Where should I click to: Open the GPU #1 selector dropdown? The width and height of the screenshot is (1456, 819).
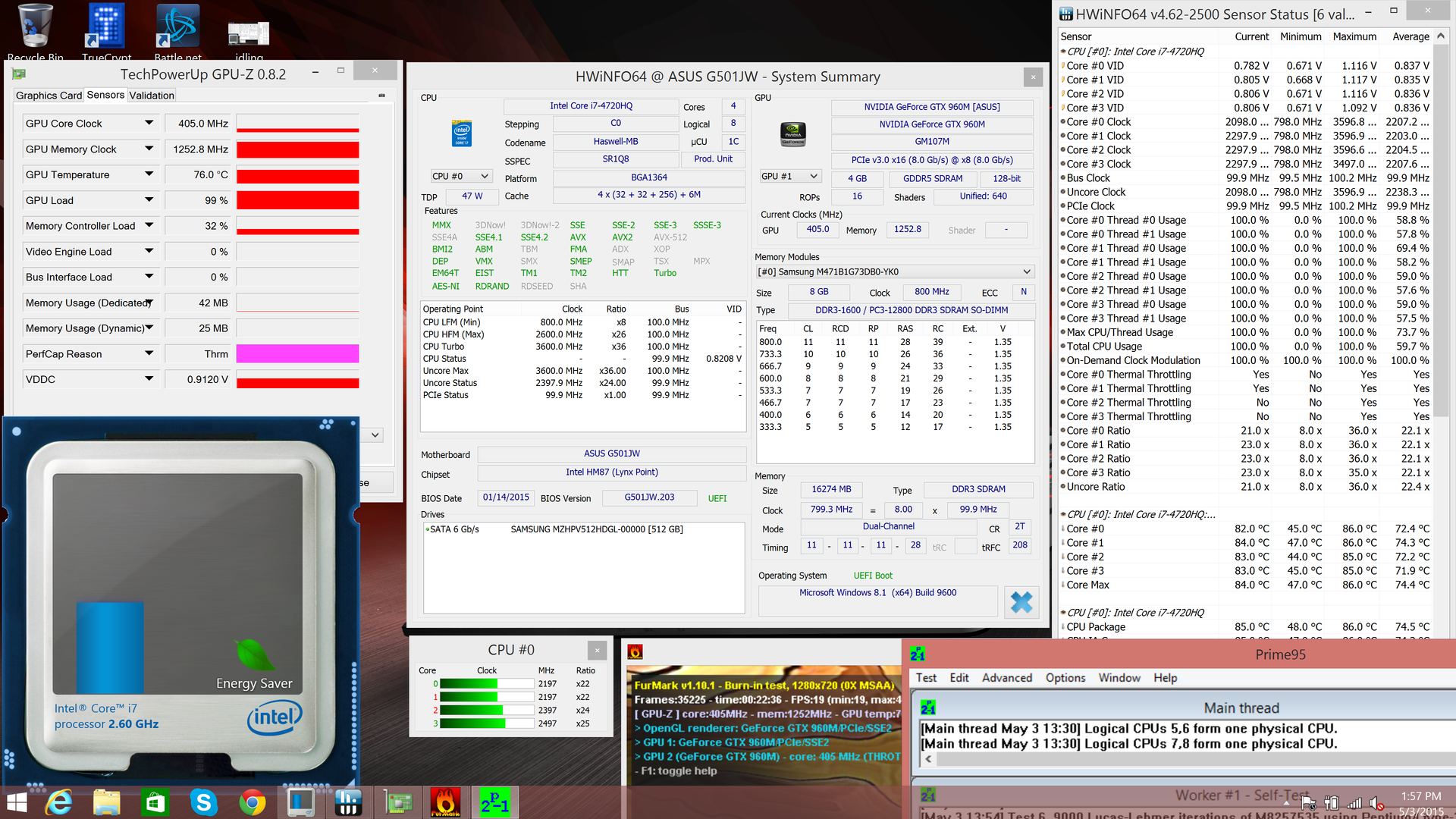pyautogui.click(x=790, y=176)
